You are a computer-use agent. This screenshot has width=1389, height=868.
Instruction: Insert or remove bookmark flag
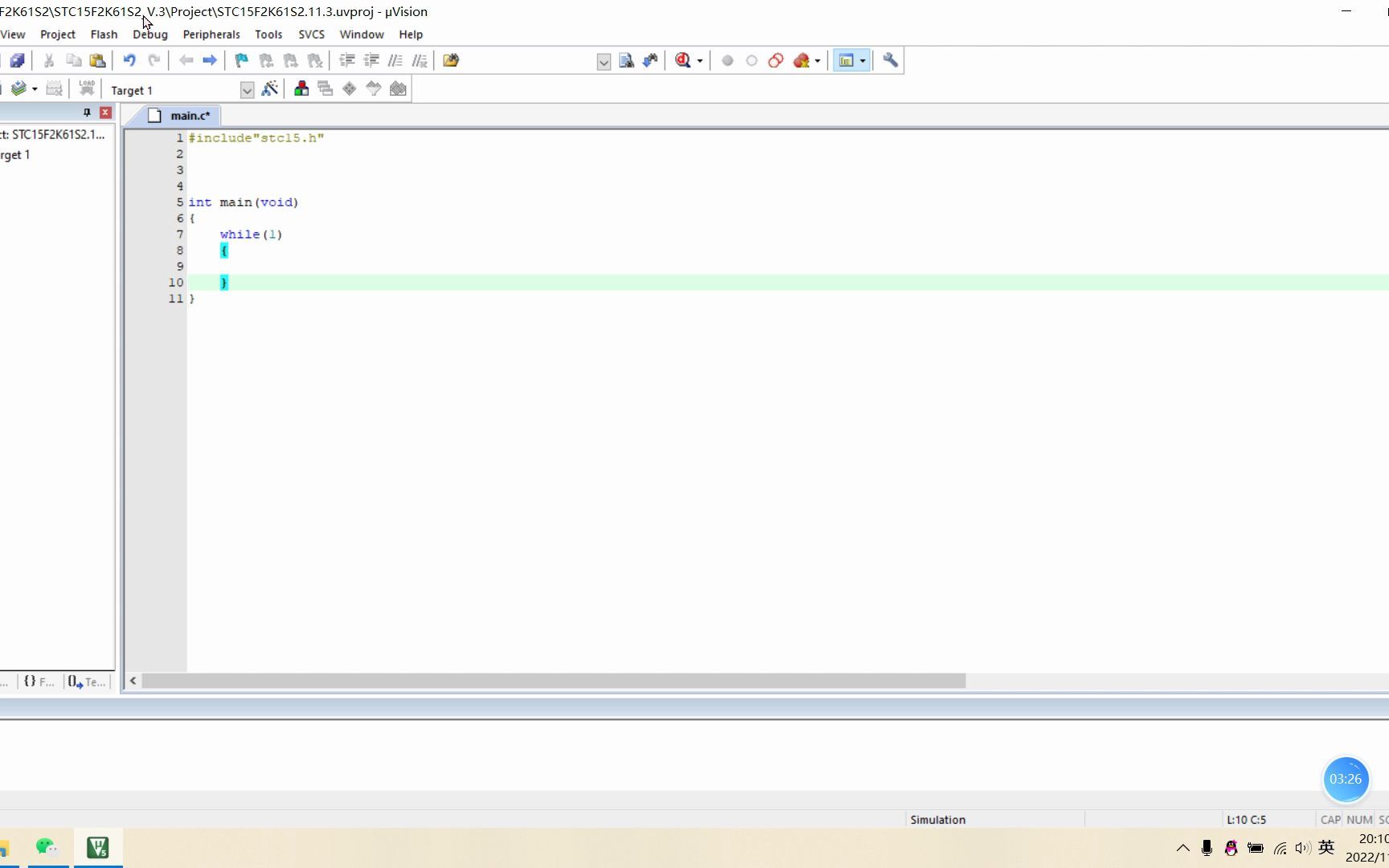241,60
